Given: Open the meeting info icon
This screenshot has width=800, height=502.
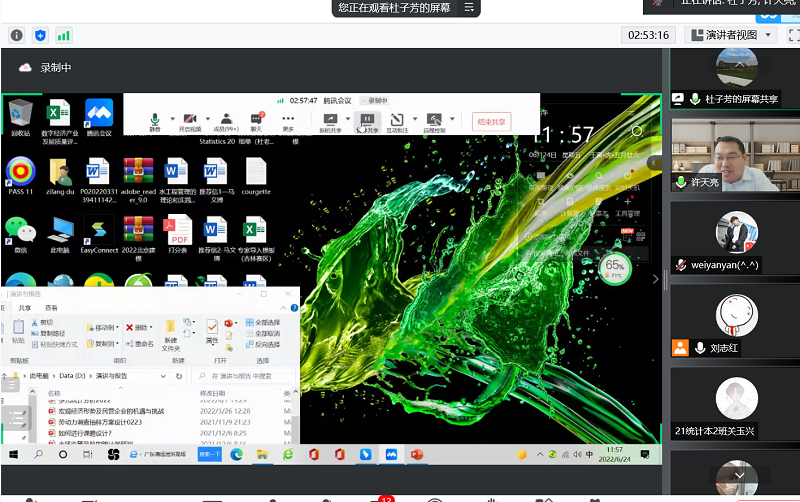Looking at the screenshot, I should point(17,35).
